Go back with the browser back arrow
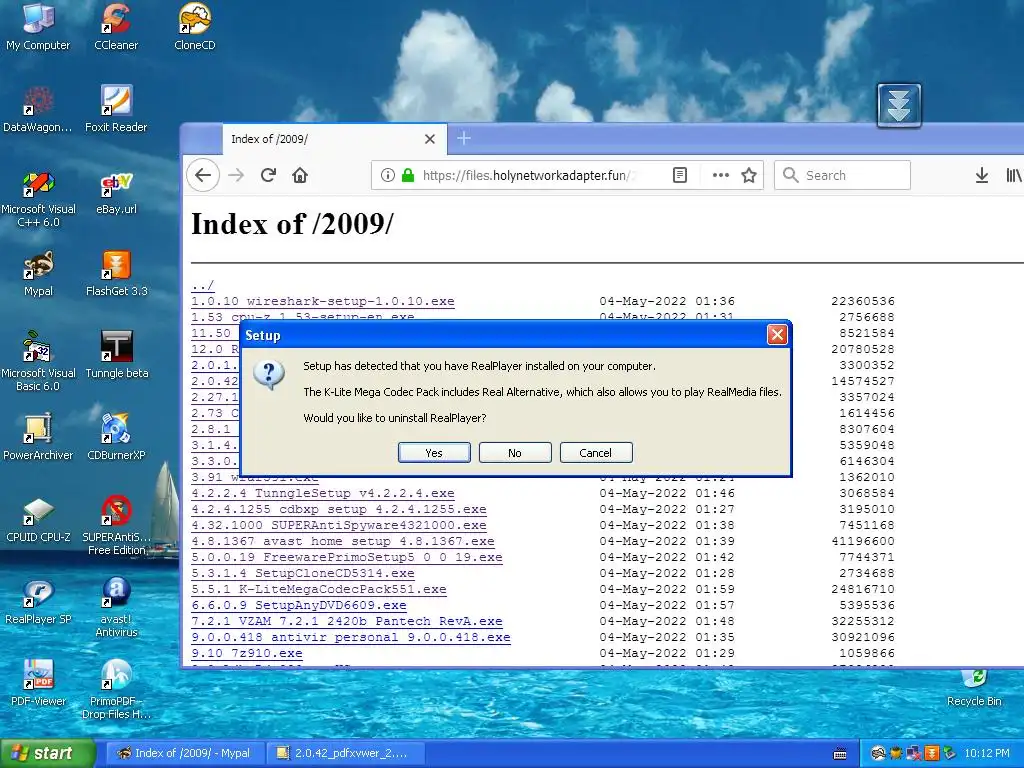Viewport: 1024px width, 768px height. coord(203,175)
